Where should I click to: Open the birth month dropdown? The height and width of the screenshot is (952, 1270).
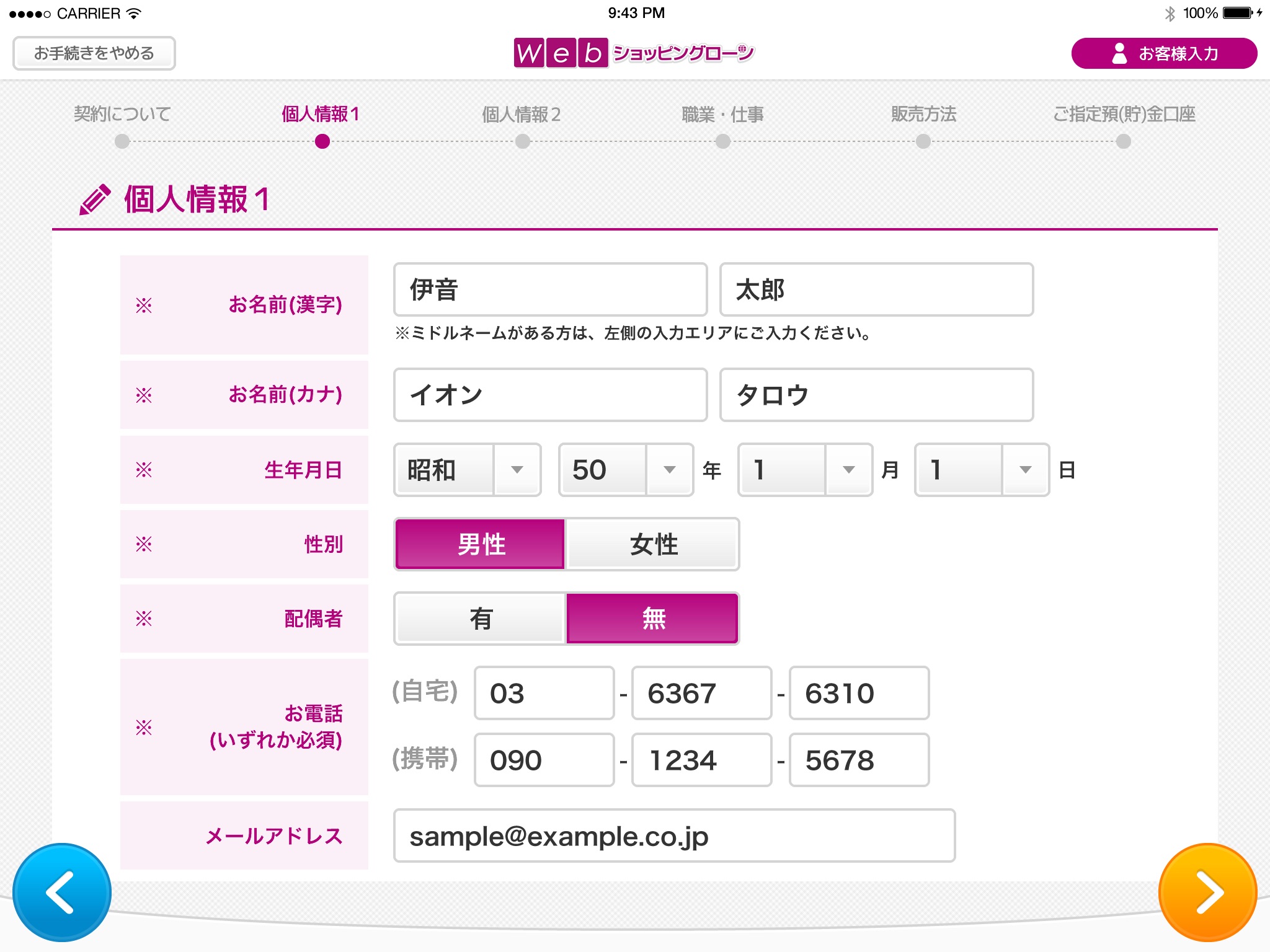[805, 470]
